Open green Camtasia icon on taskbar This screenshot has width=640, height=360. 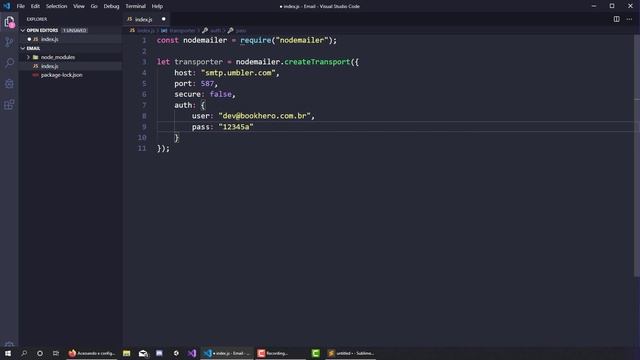click(x=316, y=353)
